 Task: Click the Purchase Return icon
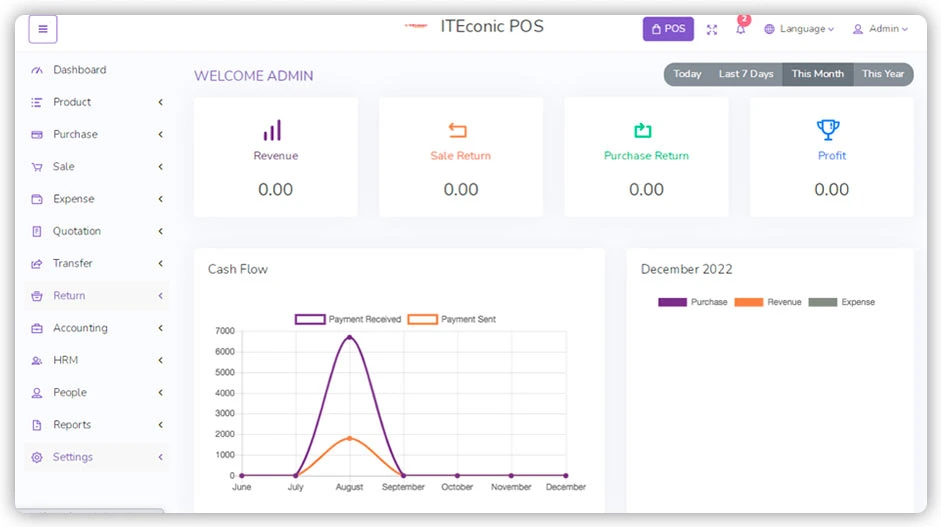pyautogui.click(x=642, y=130)
